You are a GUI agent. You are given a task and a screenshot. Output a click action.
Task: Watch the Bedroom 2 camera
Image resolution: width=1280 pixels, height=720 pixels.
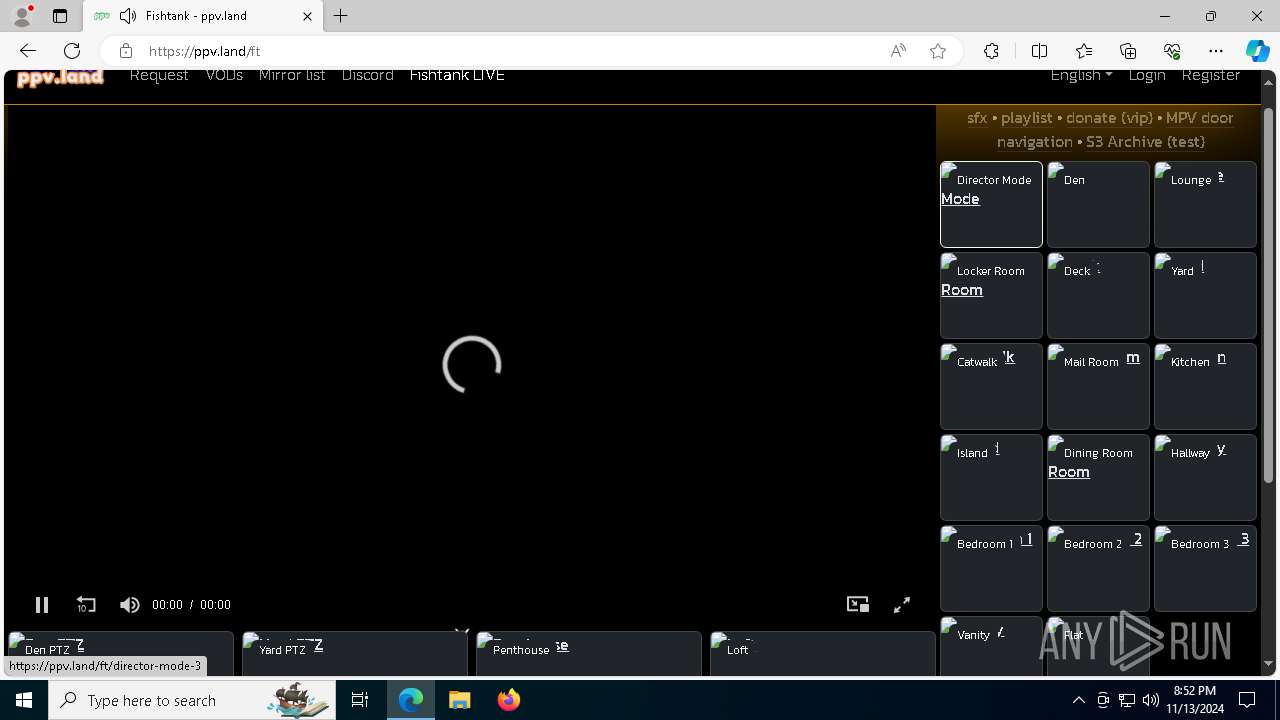click(1098, 568)
